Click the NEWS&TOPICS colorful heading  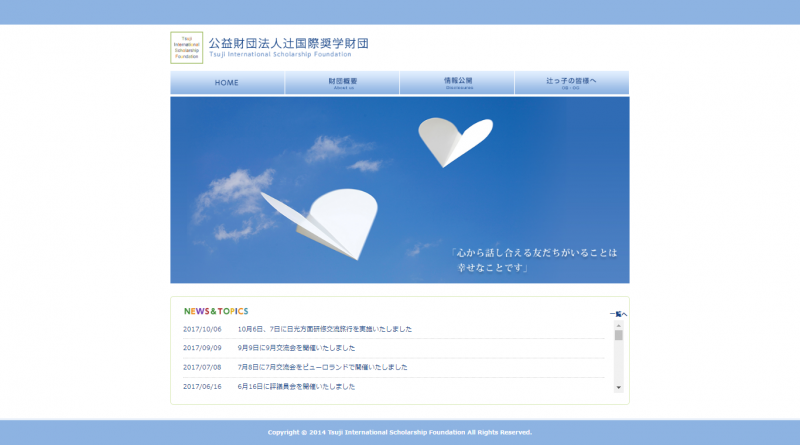coord(216,311)
